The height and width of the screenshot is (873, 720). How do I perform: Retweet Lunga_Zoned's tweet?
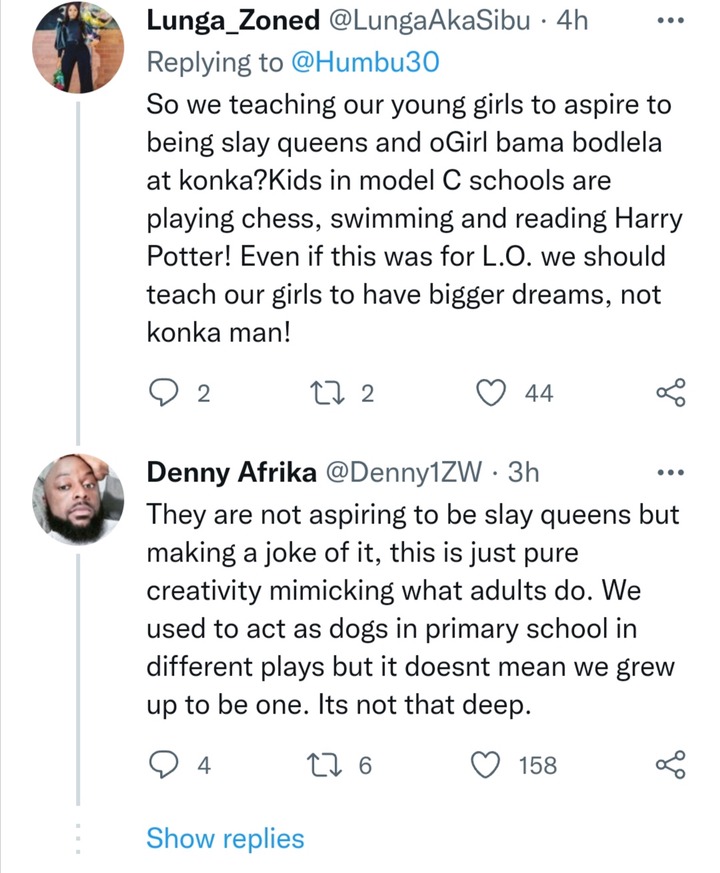pyautogui.click(x=327, y=393)
